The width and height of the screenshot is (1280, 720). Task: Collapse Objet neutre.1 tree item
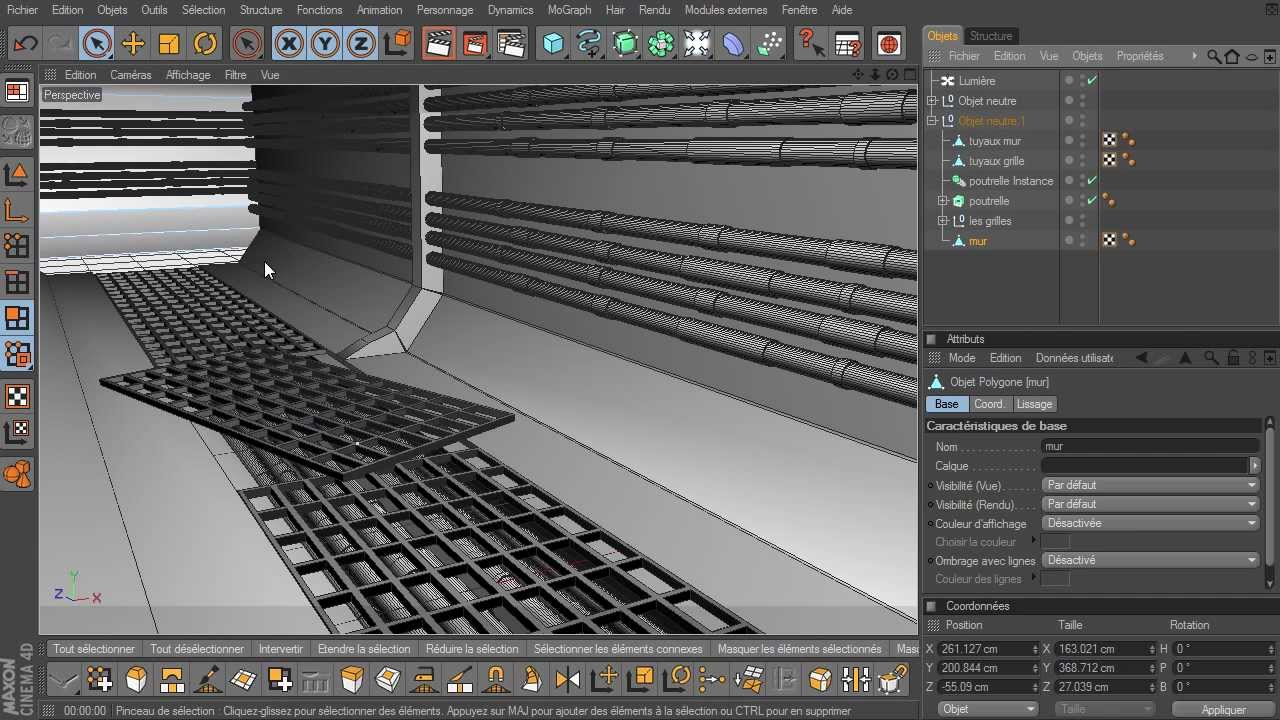coord(932,121)
